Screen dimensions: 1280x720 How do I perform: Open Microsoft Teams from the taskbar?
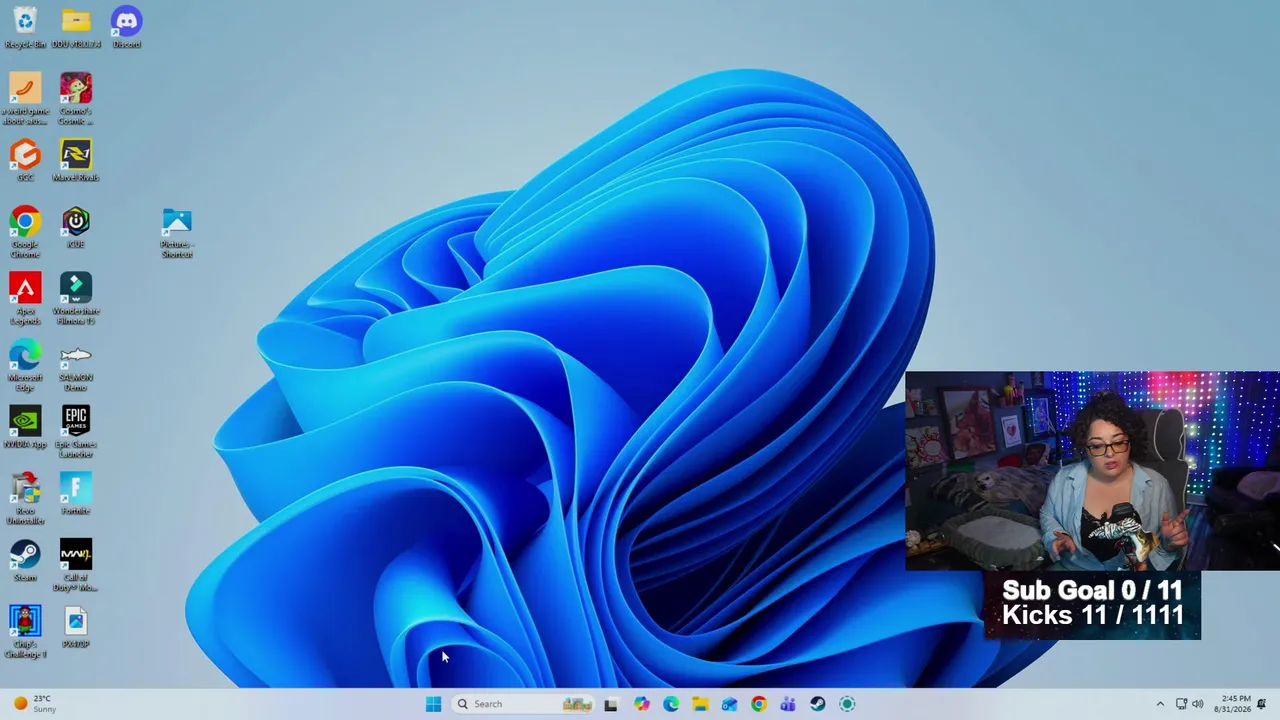tap(788, 704)
